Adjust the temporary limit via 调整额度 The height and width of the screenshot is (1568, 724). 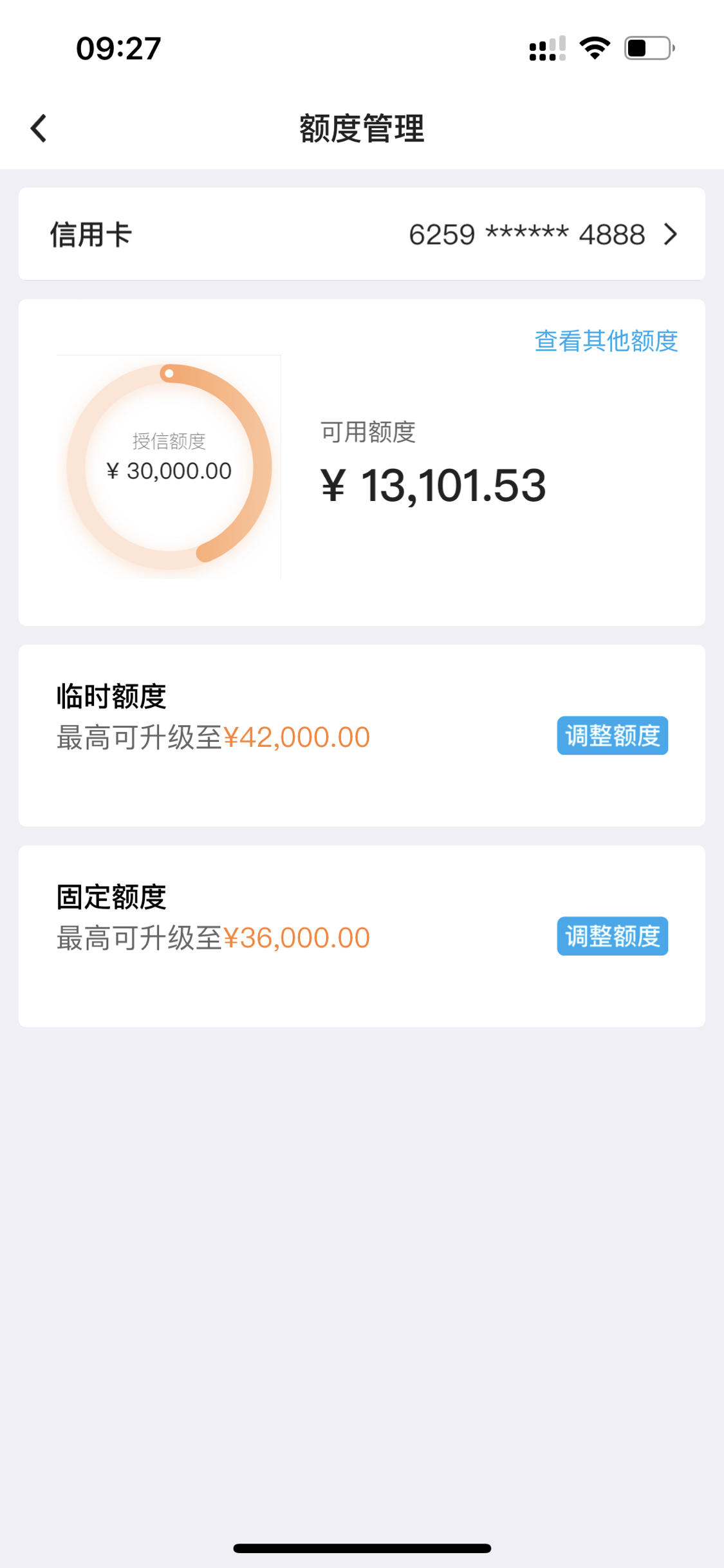tap(612, 735)
